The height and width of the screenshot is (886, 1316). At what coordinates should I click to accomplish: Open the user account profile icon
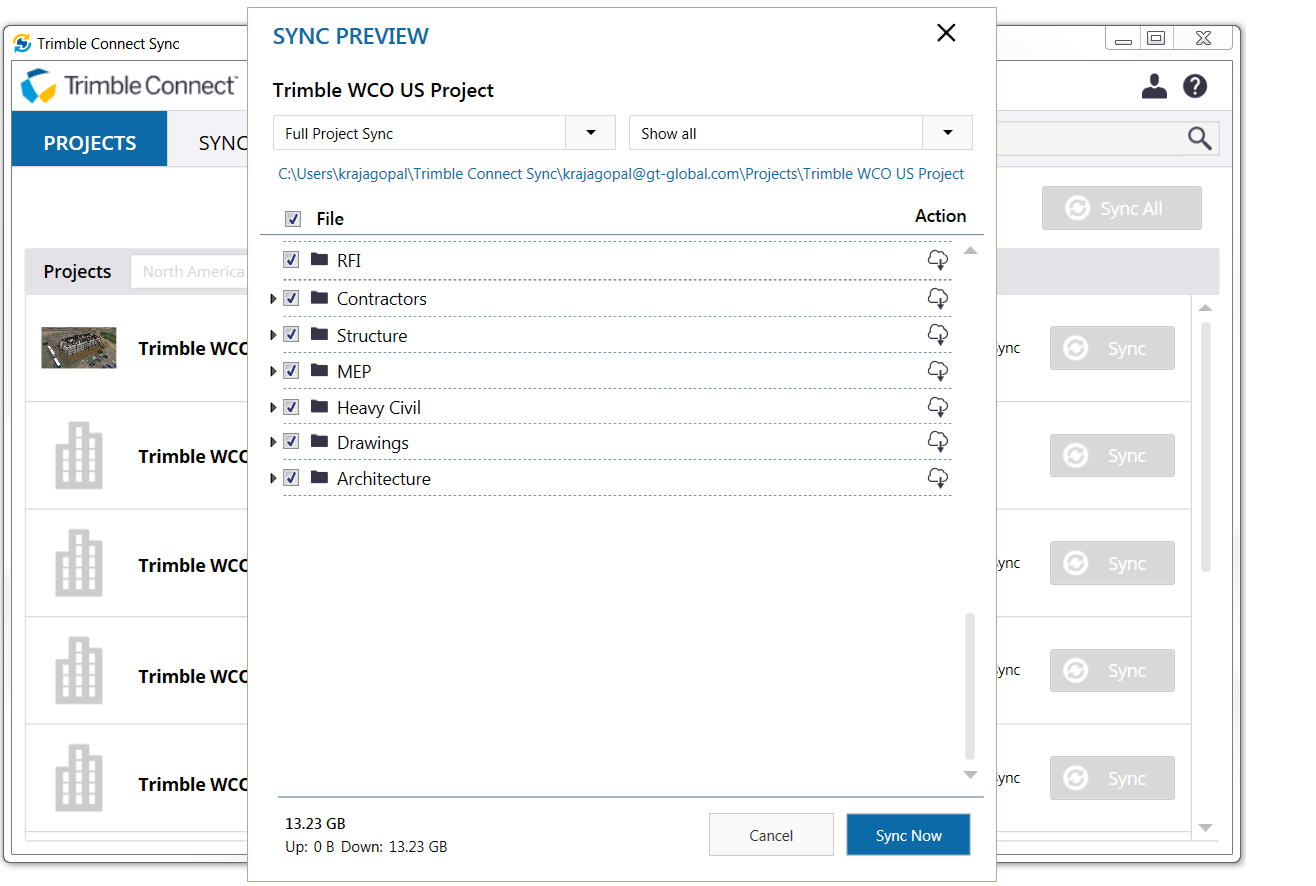(x=1154, y=86)
